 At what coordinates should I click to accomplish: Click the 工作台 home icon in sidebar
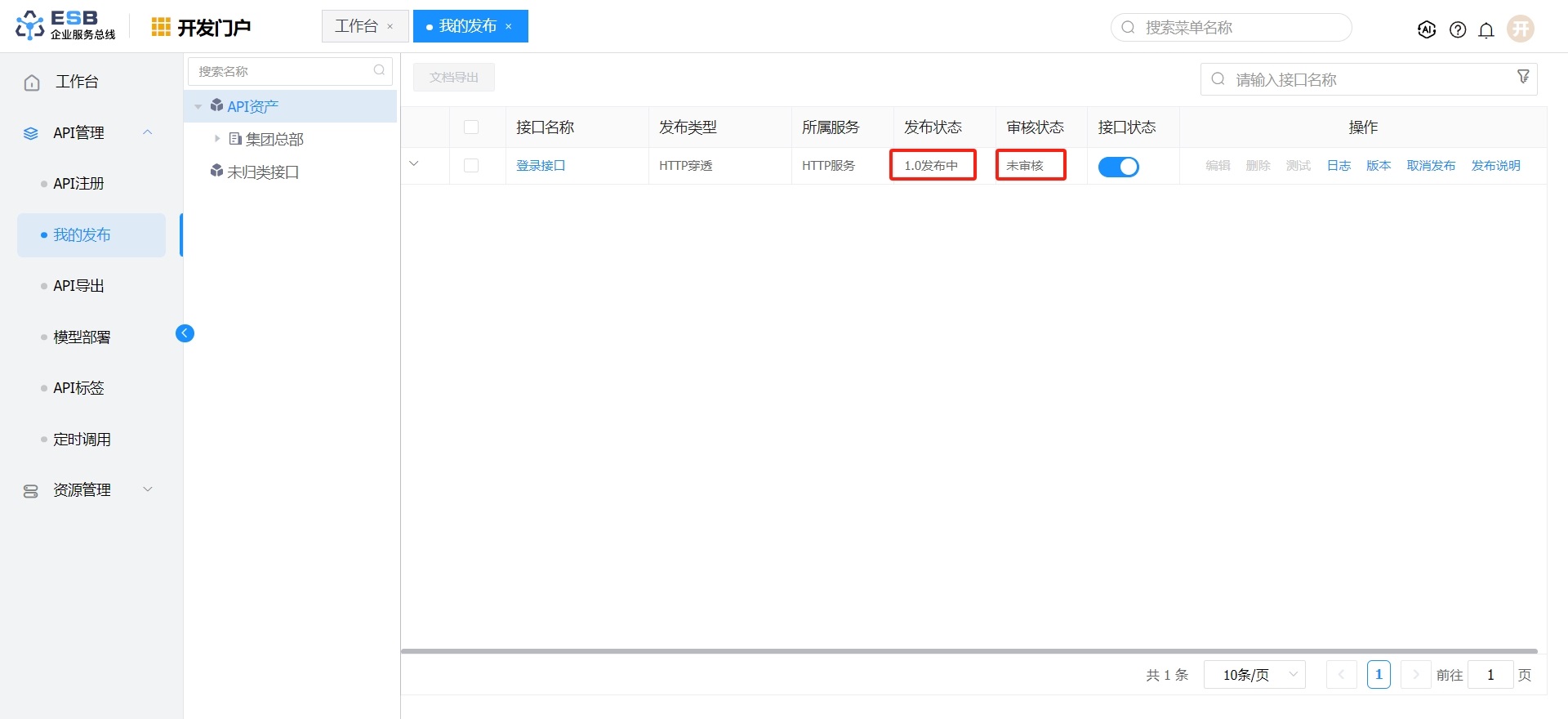click(32, 83)
